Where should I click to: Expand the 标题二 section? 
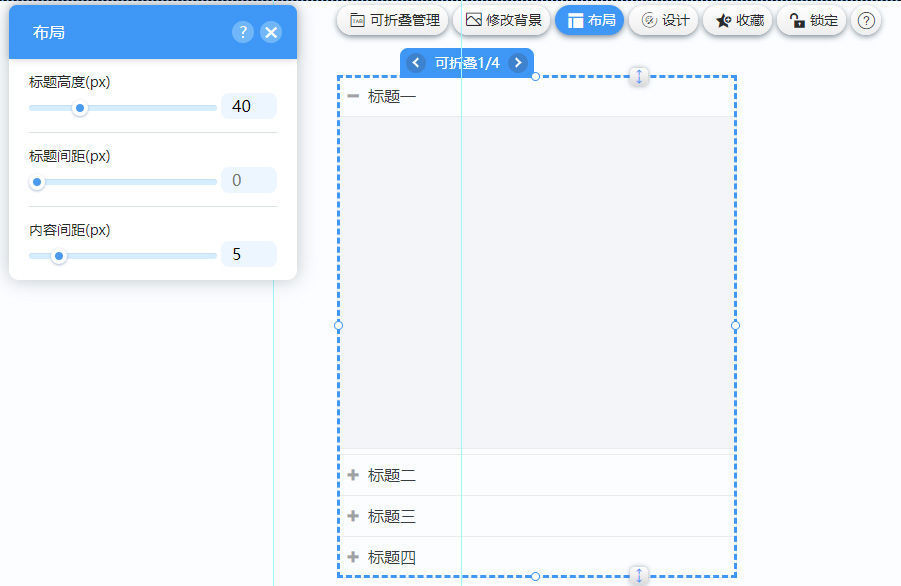click(353, 475)
